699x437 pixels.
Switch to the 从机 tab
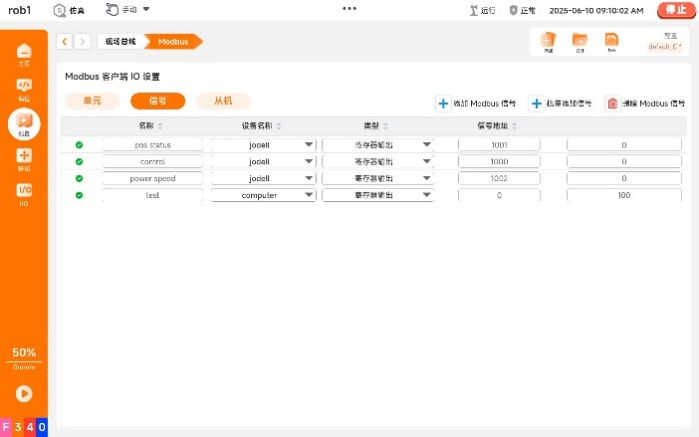223,101
